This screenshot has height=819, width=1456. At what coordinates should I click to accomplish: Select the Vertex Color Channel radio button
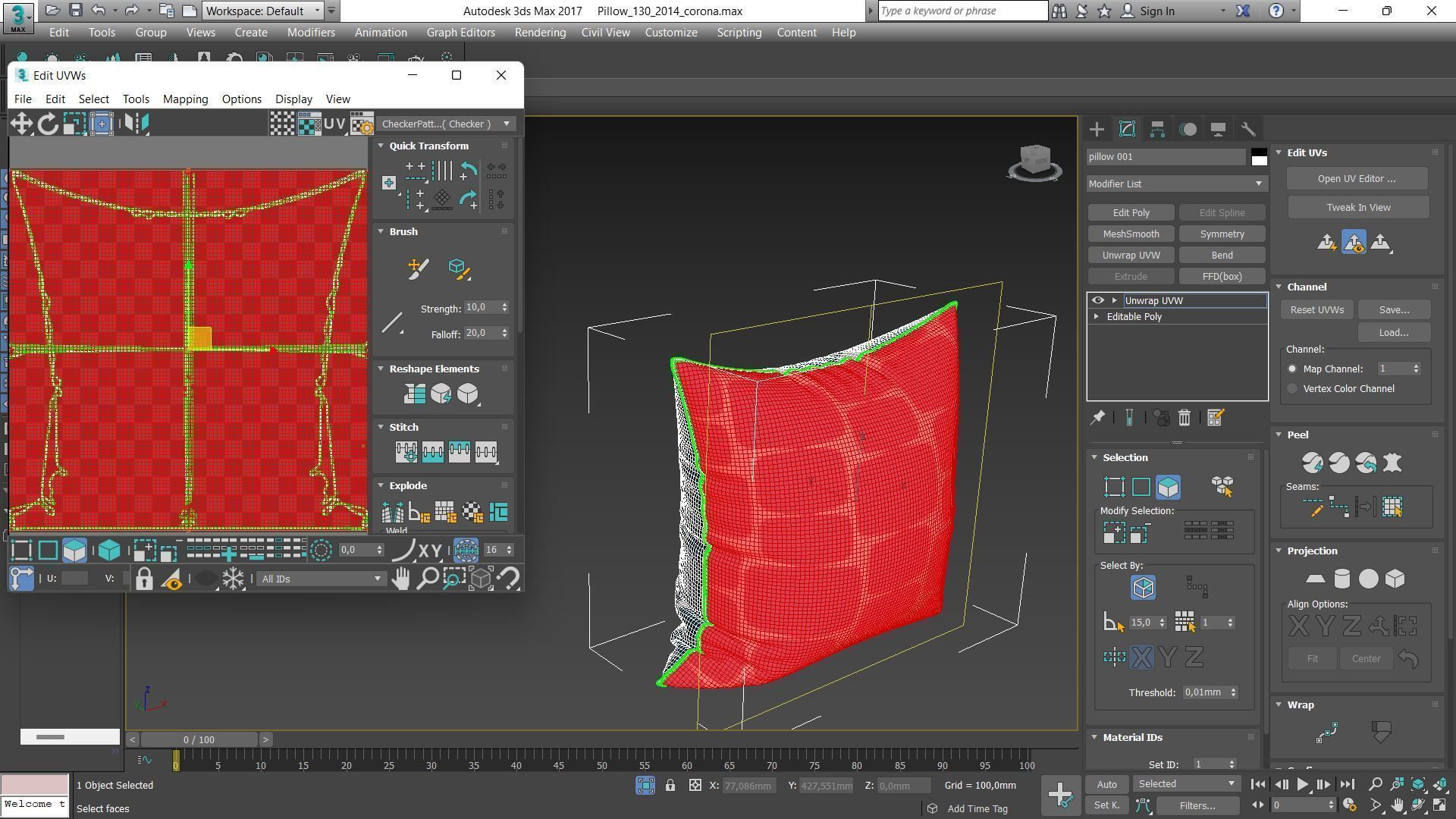coord(1292,388)
